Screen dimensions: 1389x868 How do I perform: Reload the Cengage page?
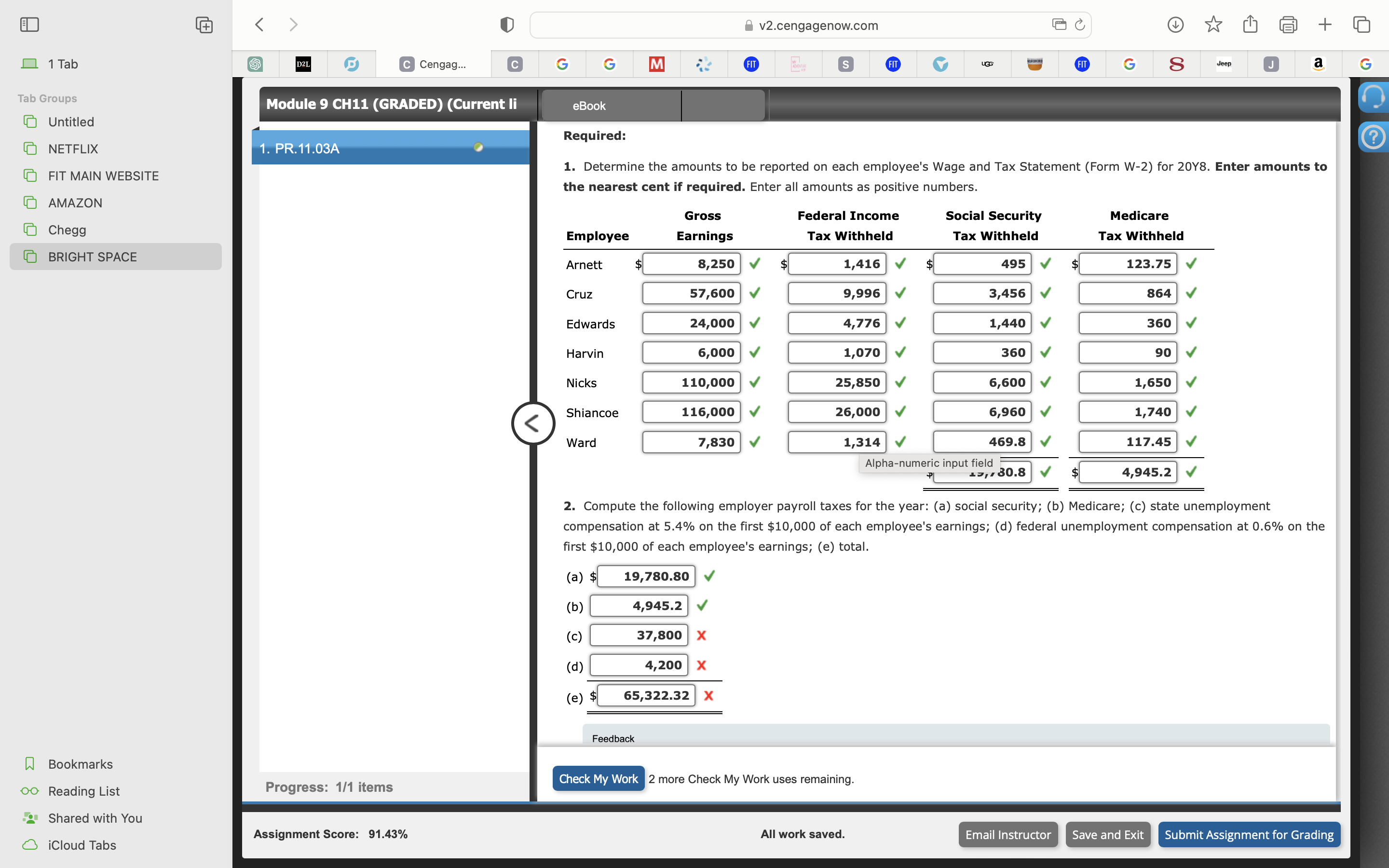click(1080, 25)
